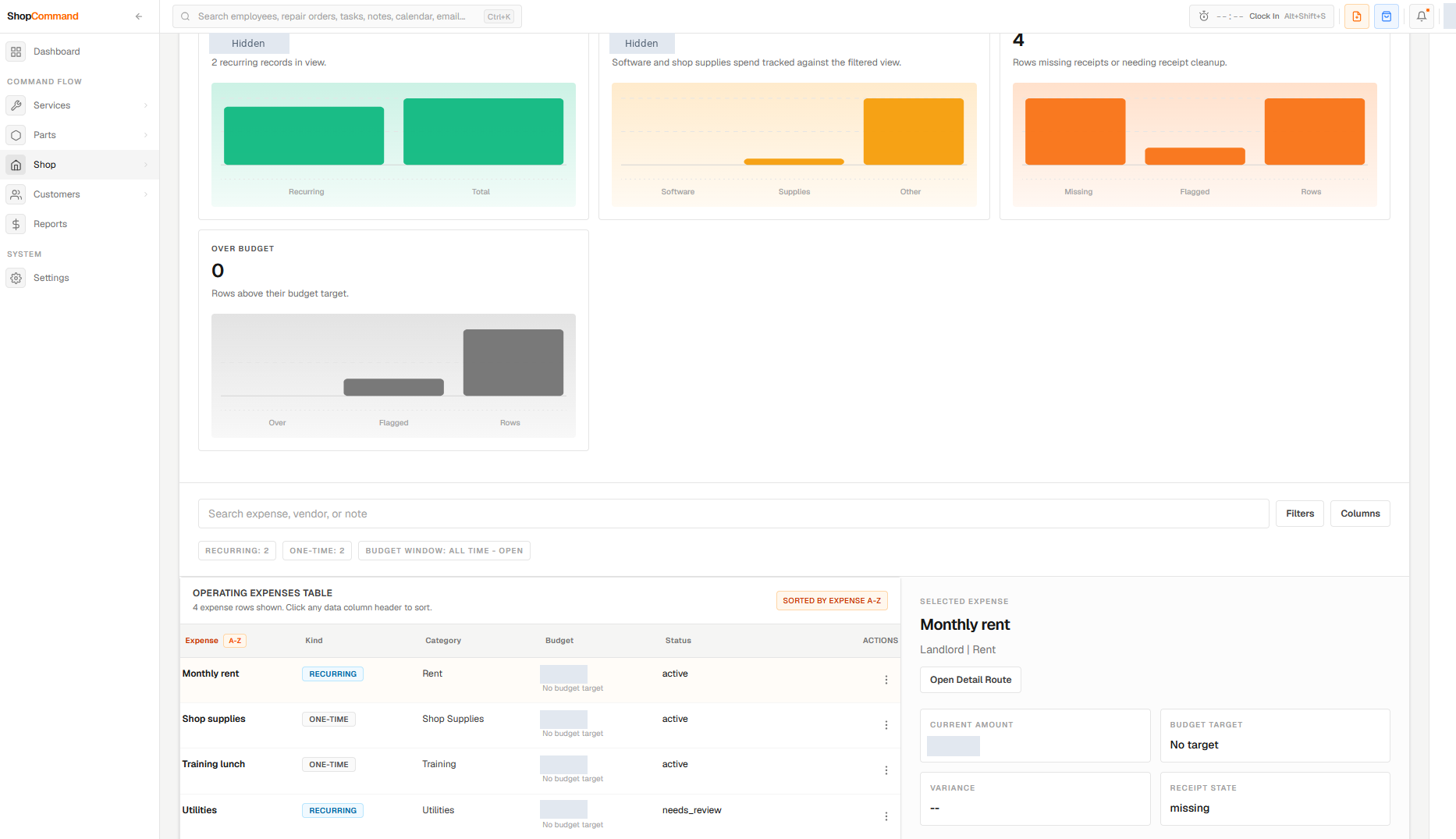
Task: Open the Columns dropdown
Action: coord(1360,514)
